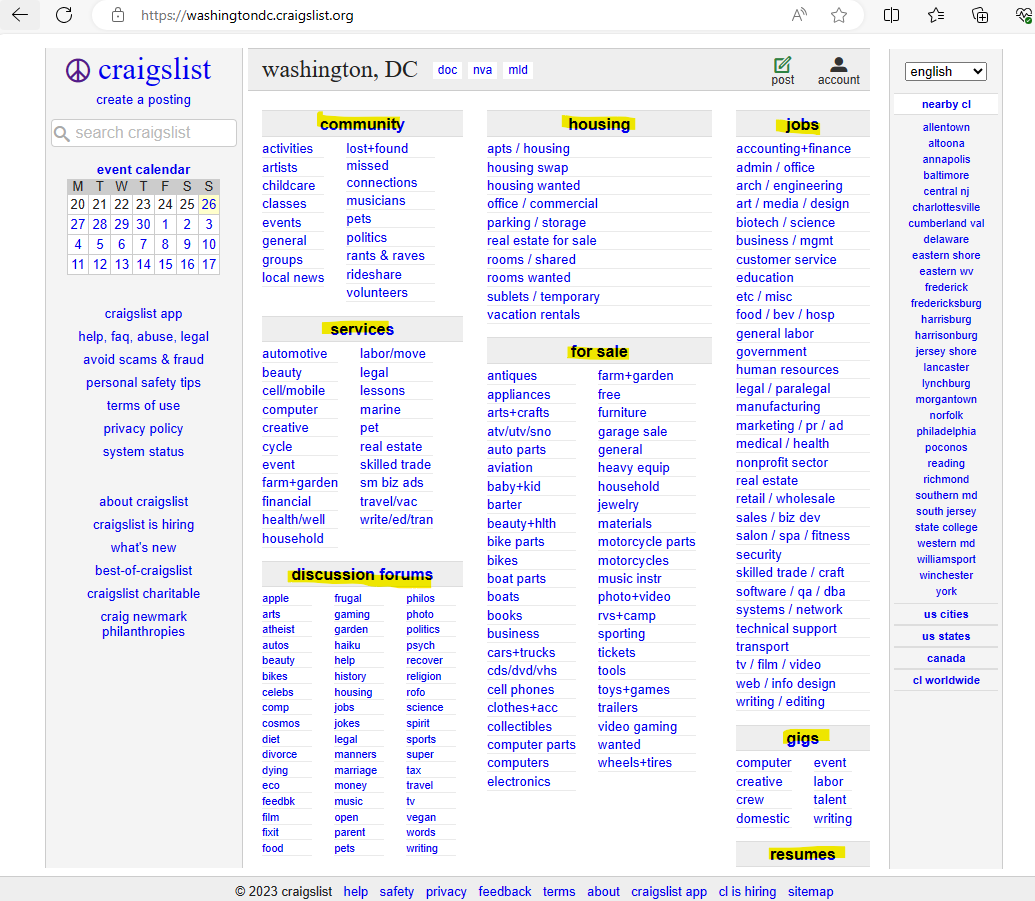Expand the us cities section
This screenshot has width=1035, height=901.
946,614
